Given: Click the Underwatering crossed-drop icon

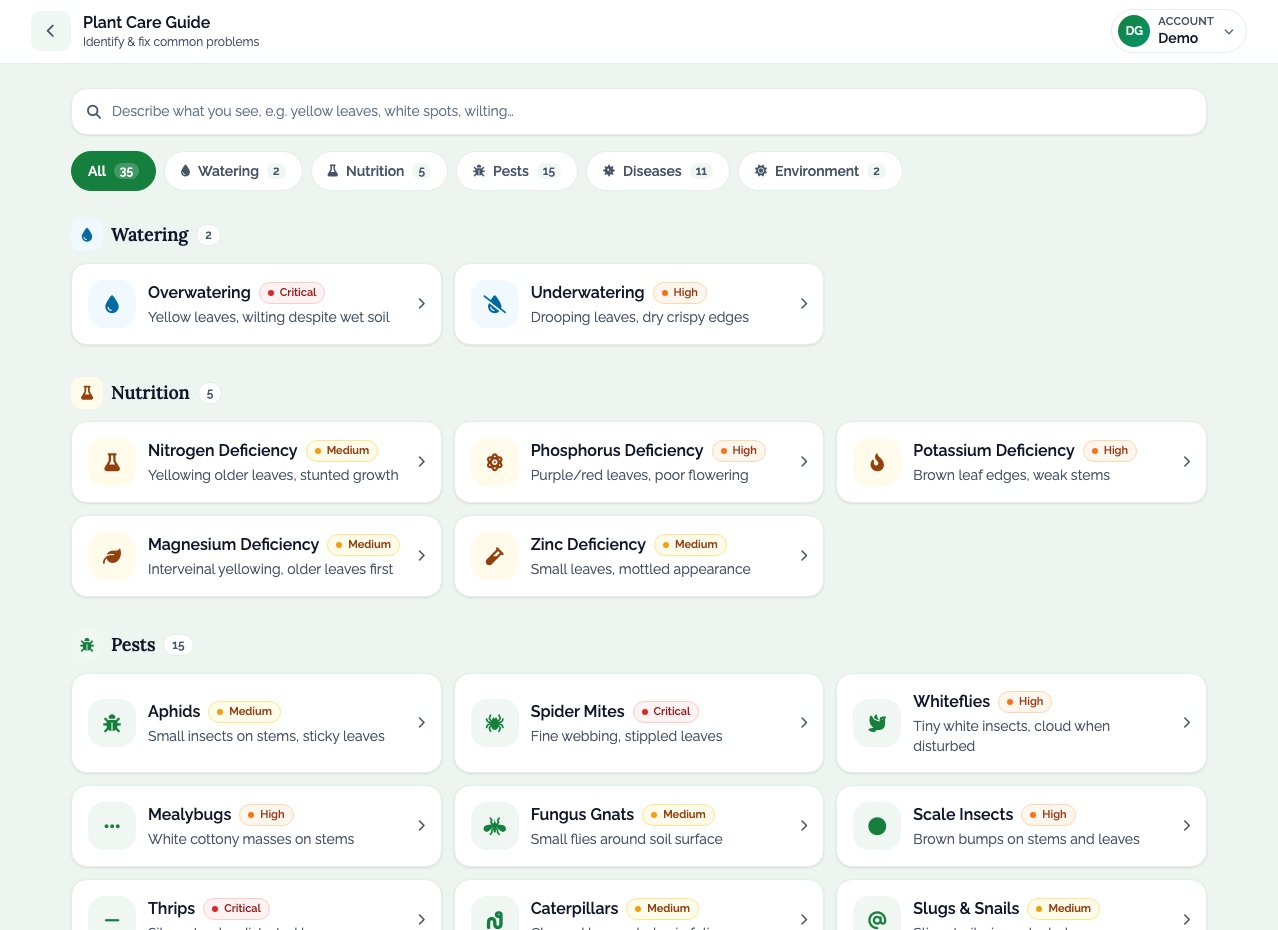Looking at the screenshot, I should (495, 304).
